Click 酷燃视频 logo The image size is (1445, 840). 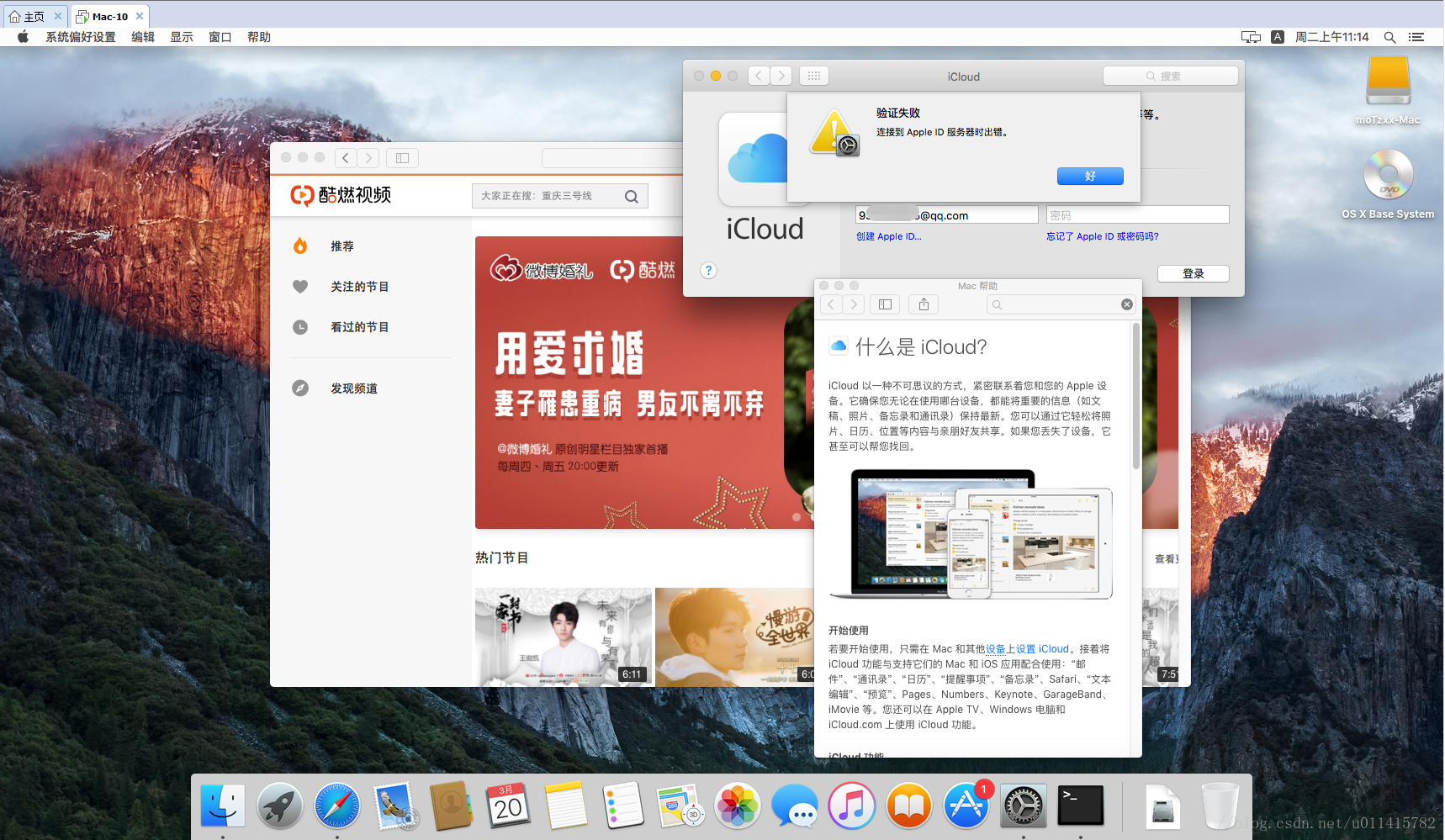coord(341,195)
